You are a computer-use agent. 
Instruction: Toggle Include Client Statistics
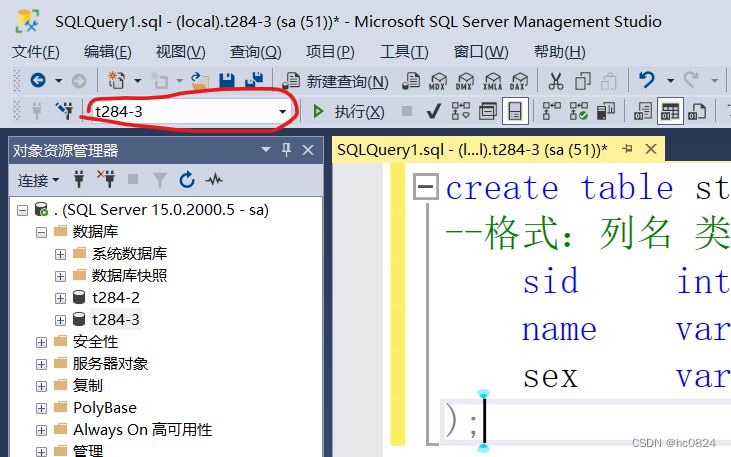[606, 111]
